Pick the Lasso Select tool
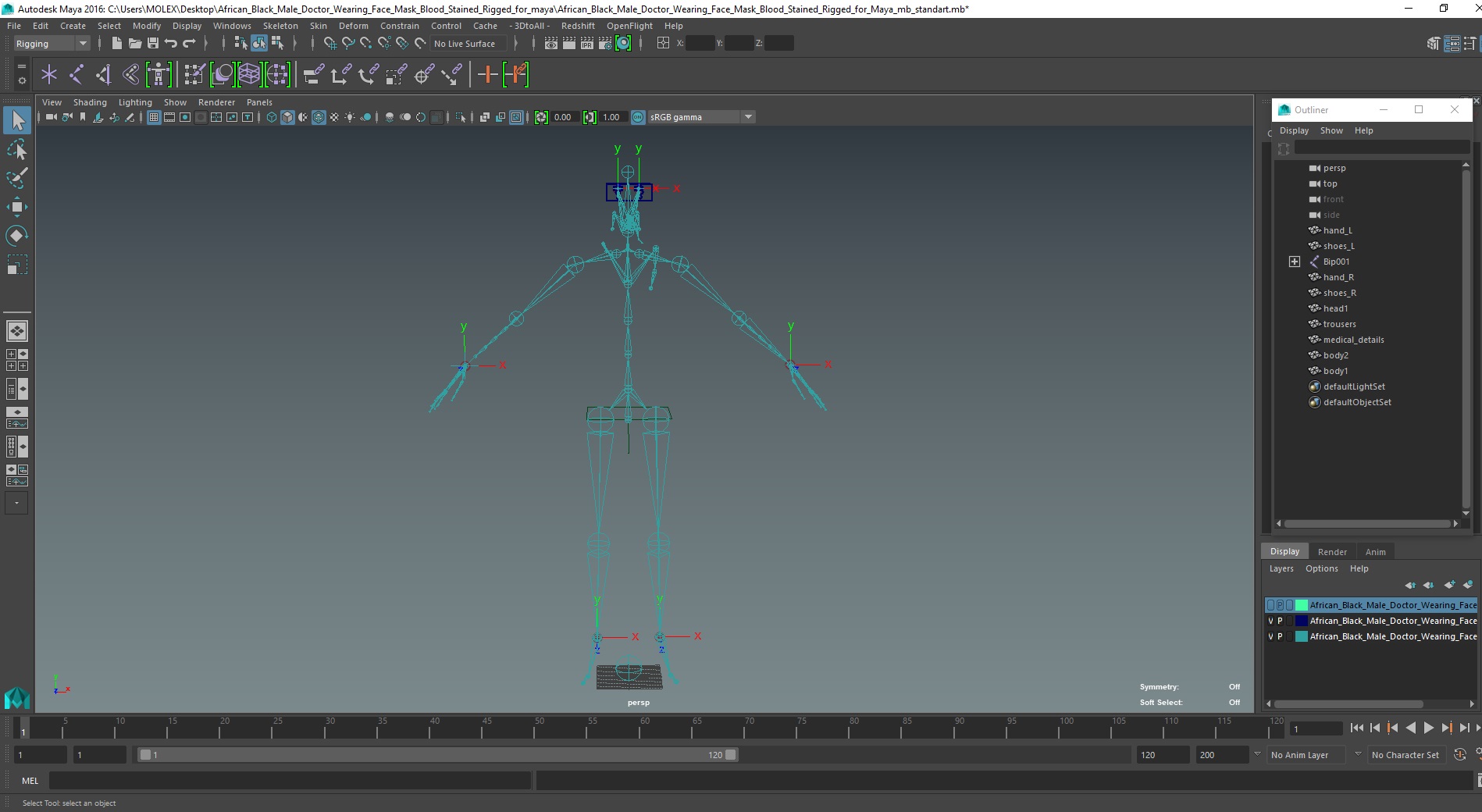1482x812 pixels. [x=17, y=149]
